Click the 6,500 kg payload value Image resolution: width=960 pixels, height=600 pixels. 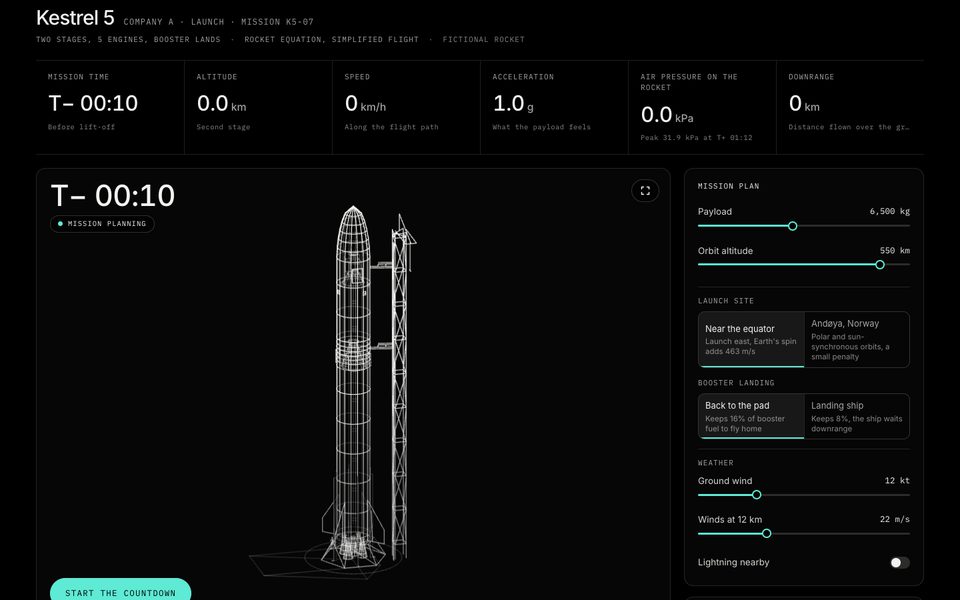[890, 211]
